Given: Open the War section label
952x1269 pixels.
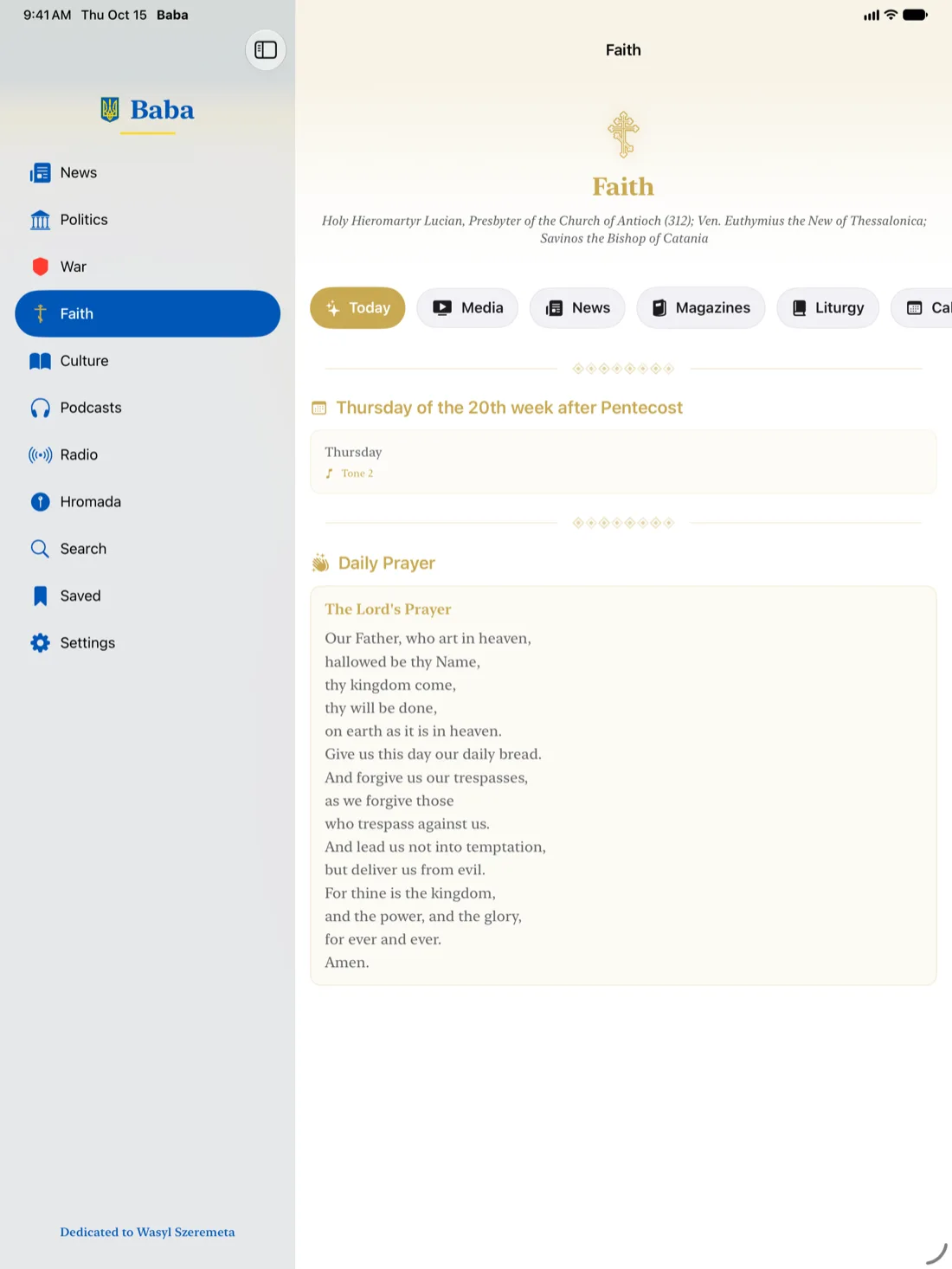Looking at the screenshot, I should coord(74,267).
